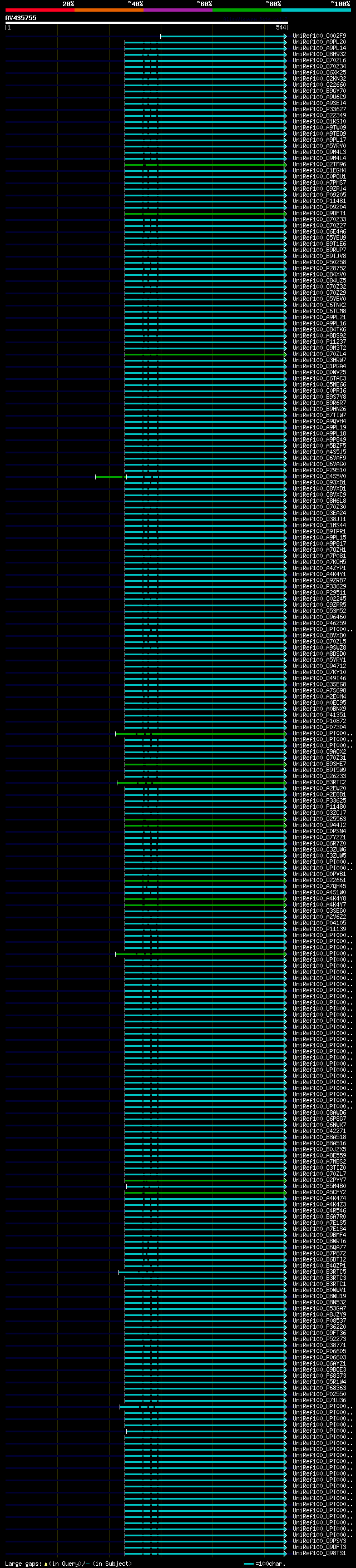Select the UniRef100_C0PSN4 label

[x=319, y=832]
